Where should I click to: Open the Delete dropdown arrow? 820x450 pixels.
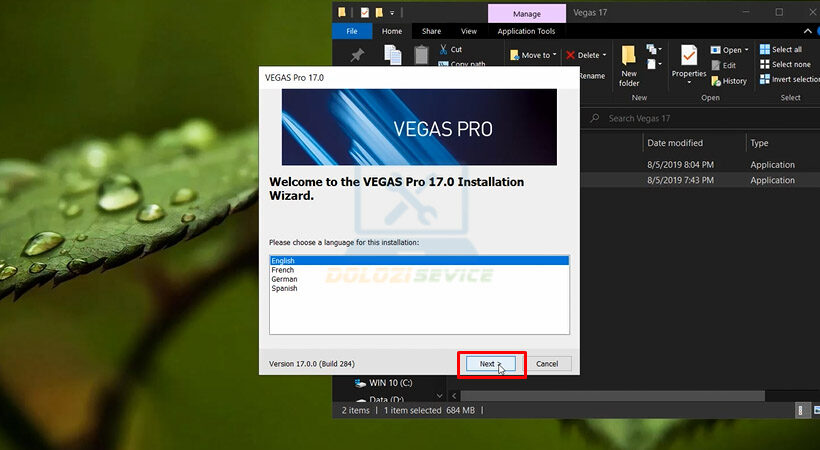pos(605,56)
